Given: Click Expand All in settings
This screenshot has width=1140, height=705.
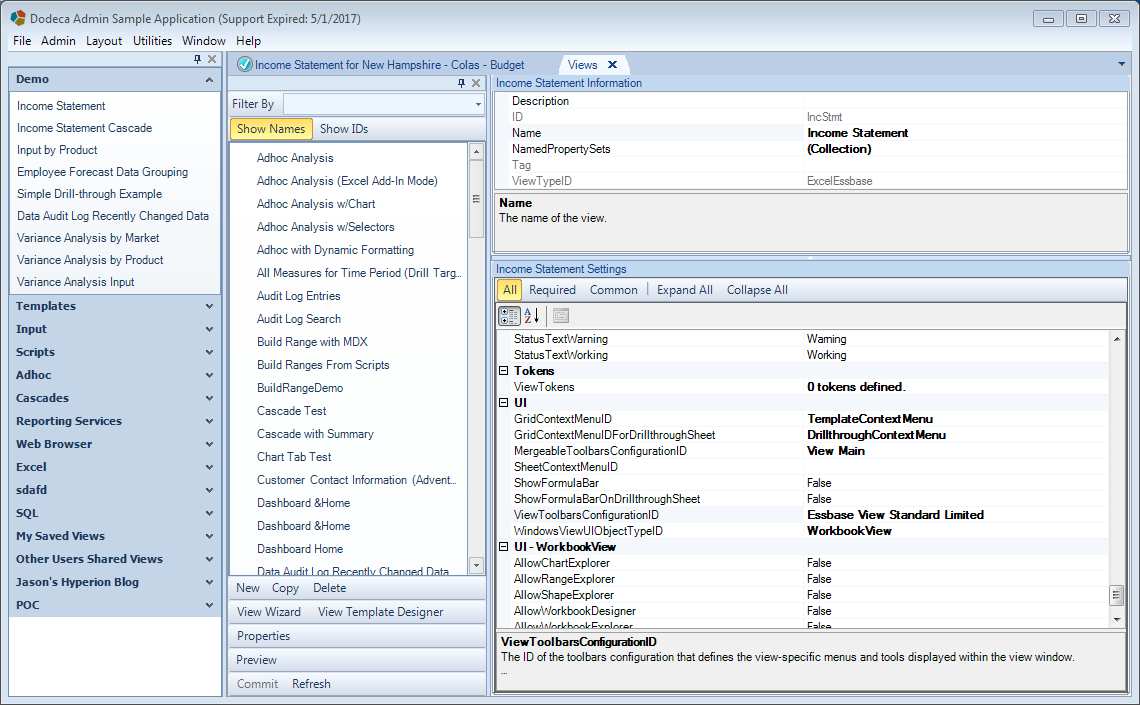Looking at the screenshot, I should [684, 290].
